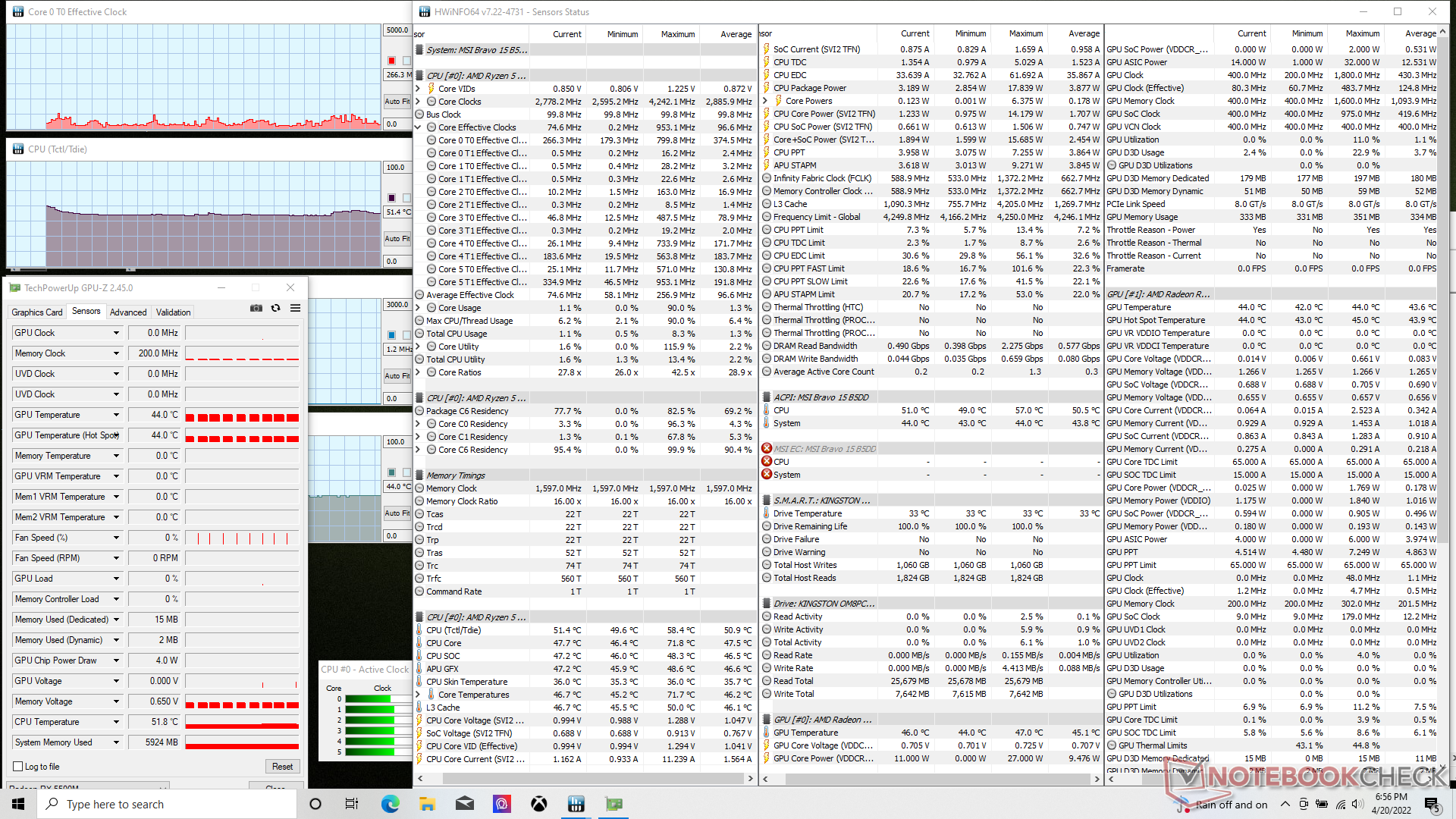Switch to the Graphics Card tab

[x=37, y=312]
